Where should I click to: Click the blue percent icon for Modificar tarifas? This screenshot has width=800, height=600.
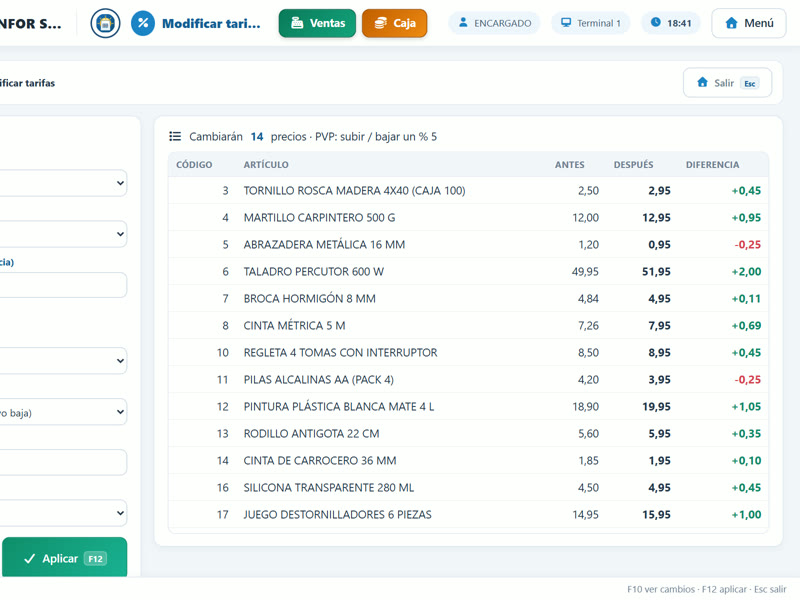point(143,23)
